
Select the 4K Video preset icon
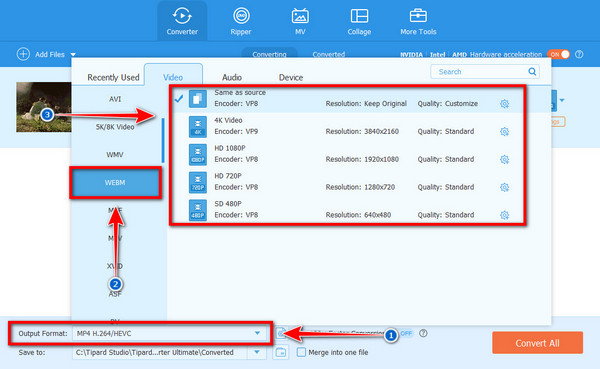pyautogui.click(x=198, y=127)
